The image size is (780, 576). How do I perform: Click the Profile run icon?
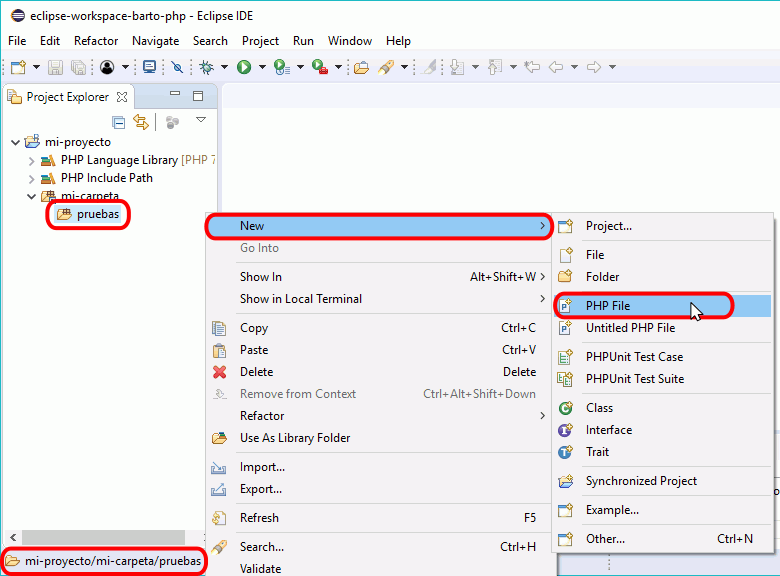(282, 67)
